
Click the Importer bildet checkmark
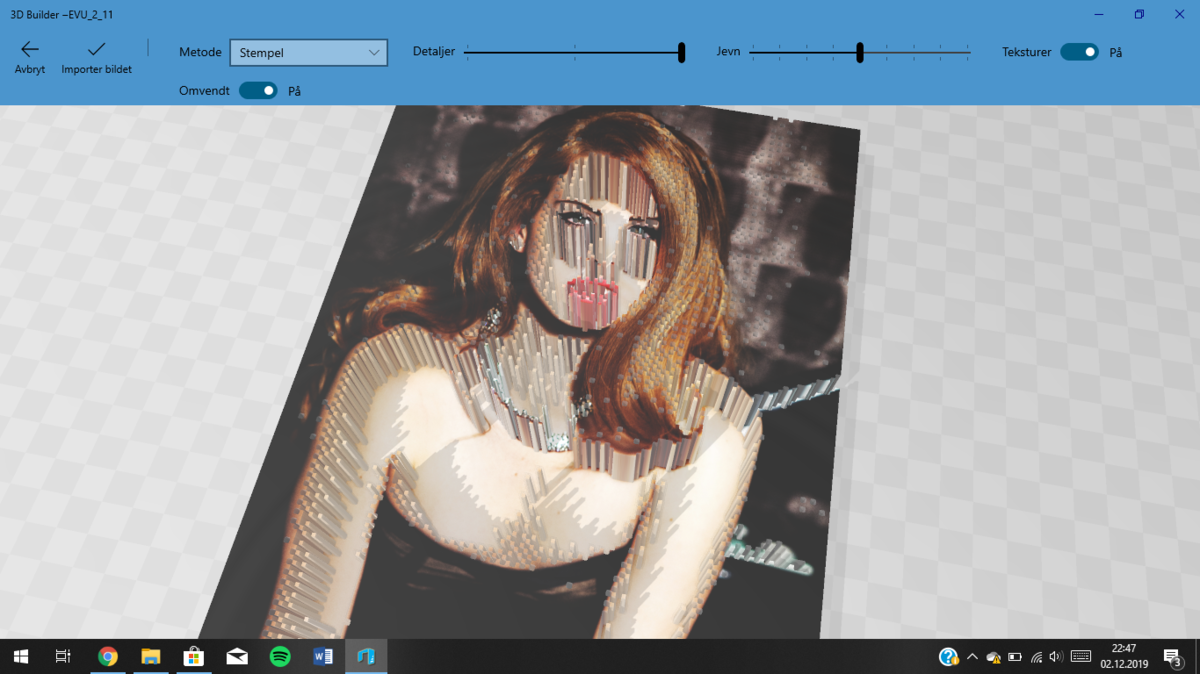(97, 49)
